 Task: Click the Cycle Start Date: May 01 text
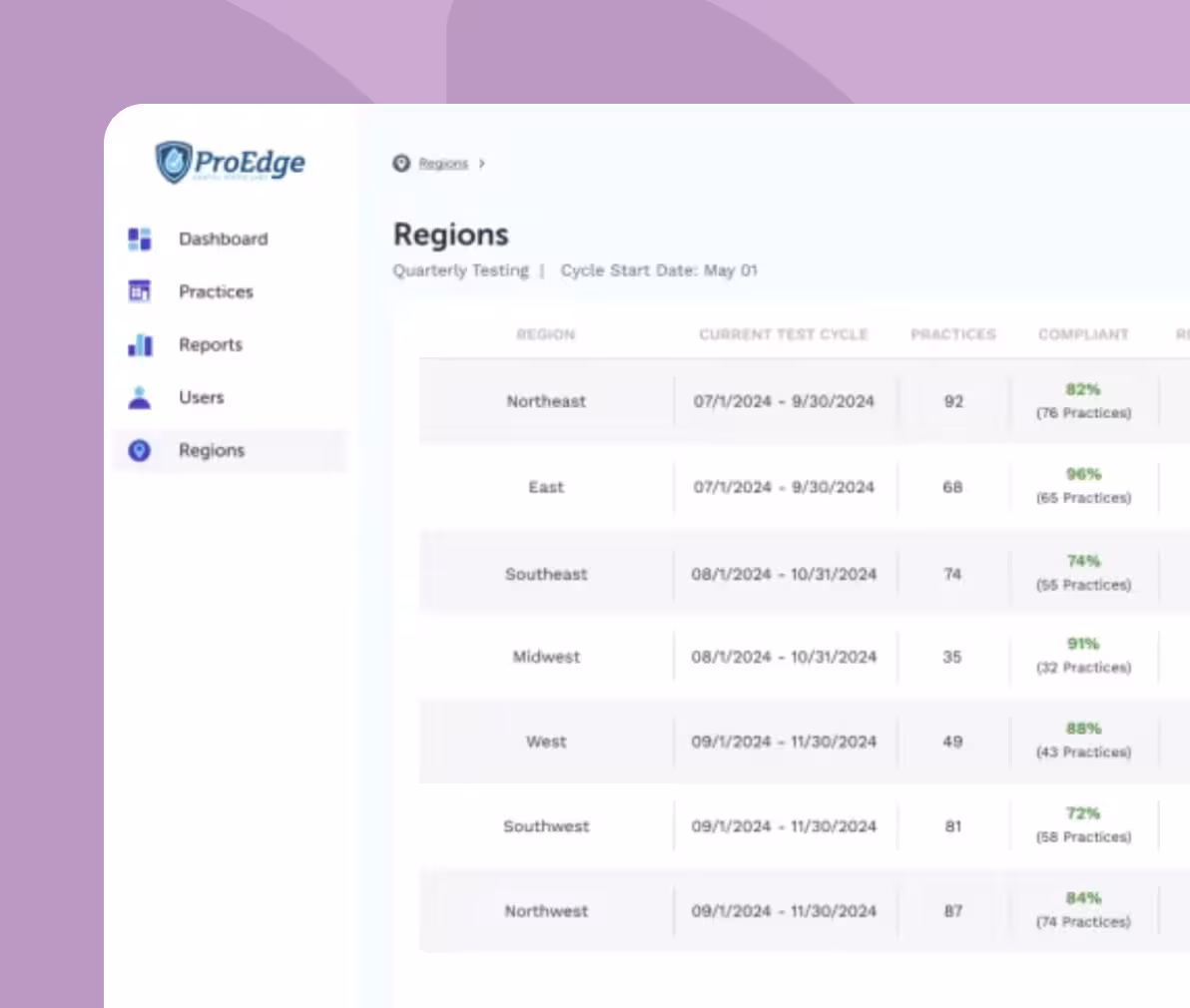(659, 270)
